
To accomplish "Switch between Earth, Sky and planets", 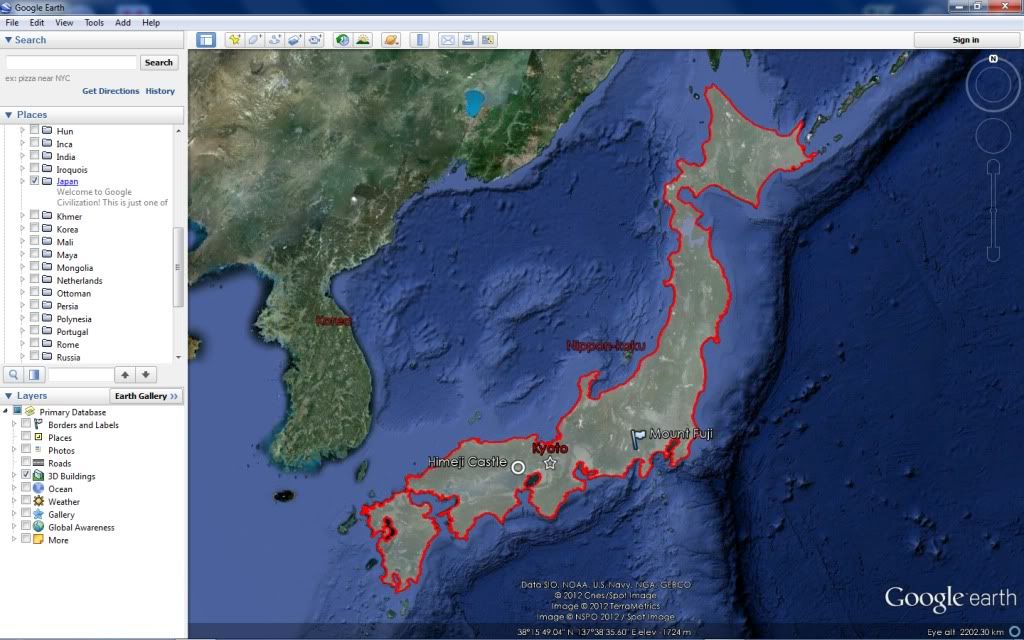I will [391, 40].
